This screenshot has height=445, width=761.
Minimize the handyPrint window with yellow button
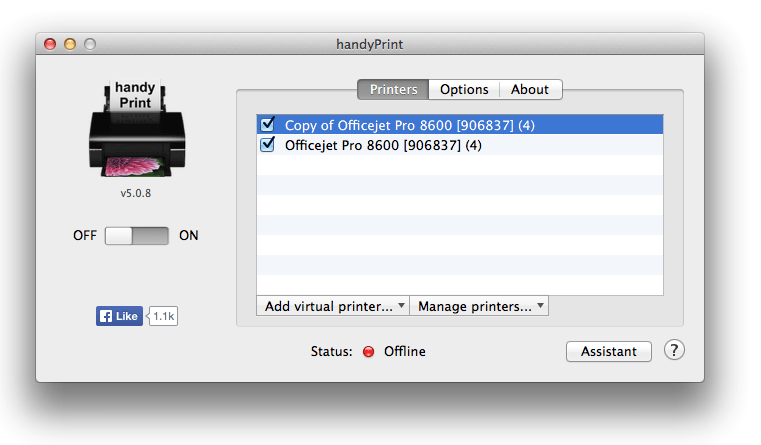point(70,44)
